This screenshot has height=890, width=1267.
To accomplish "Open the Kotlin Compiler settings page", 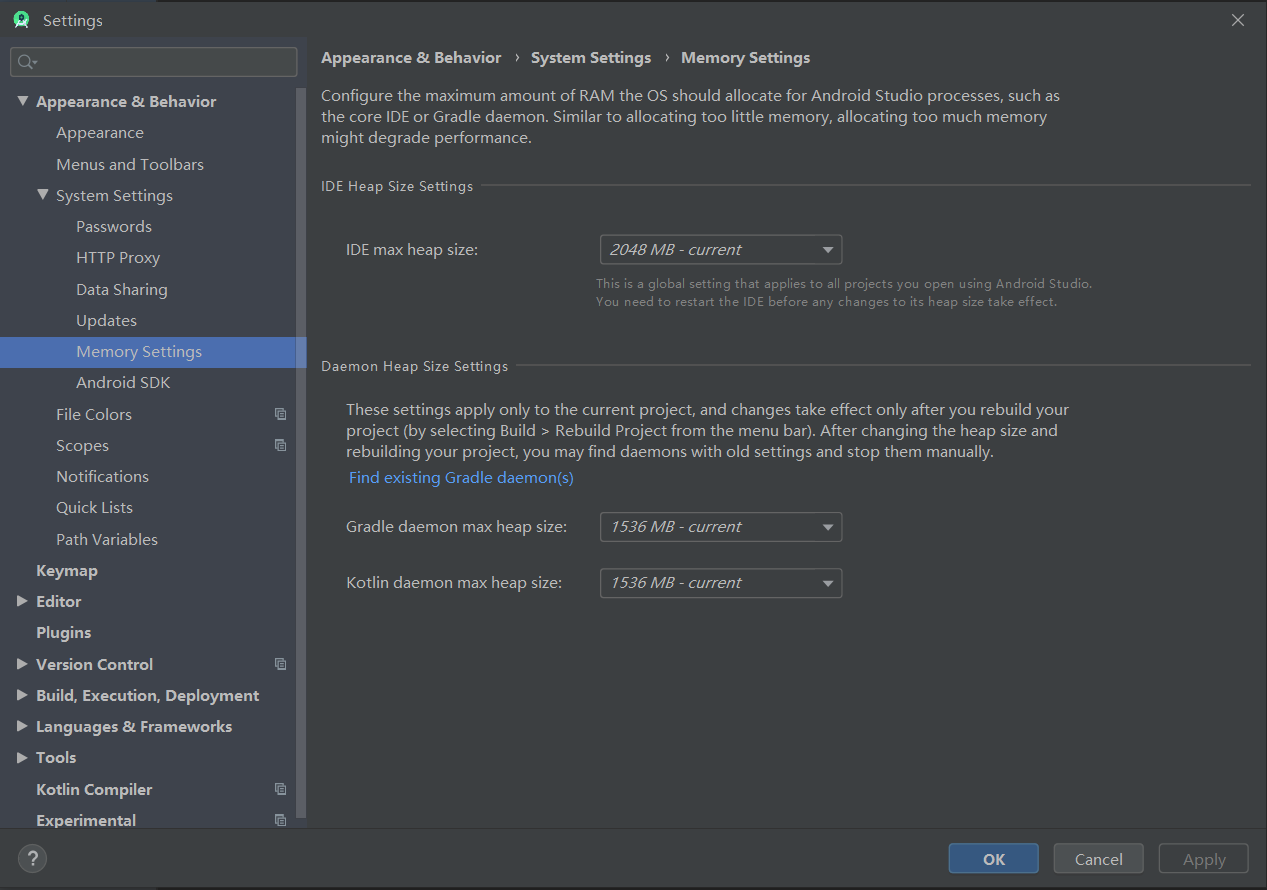I will click(94, 789).
